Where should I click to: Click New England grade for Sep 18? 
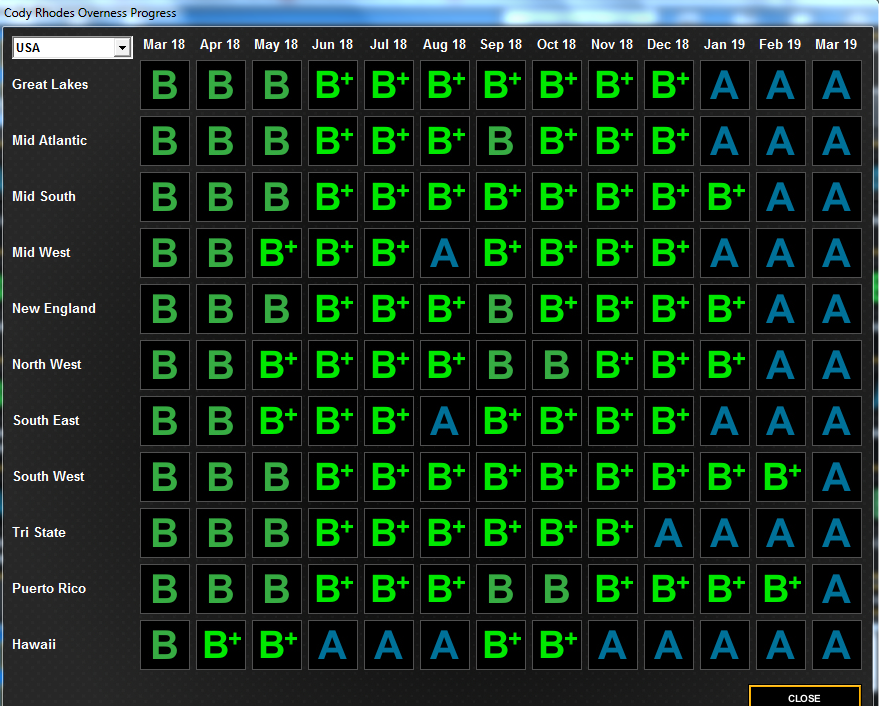(x=501, y=309)
